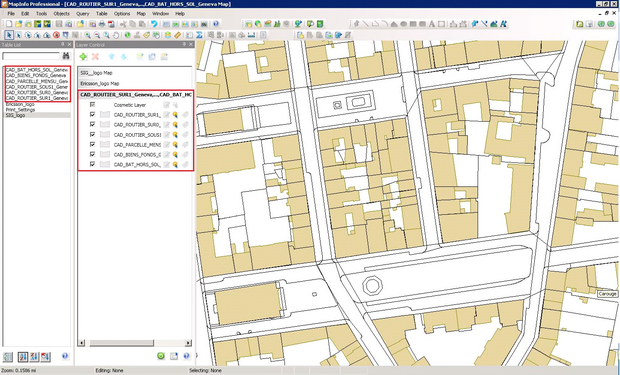Select the Zoom In magnifier tool
Viewport: 620px width, 375px height.
[x=87, y=35]
